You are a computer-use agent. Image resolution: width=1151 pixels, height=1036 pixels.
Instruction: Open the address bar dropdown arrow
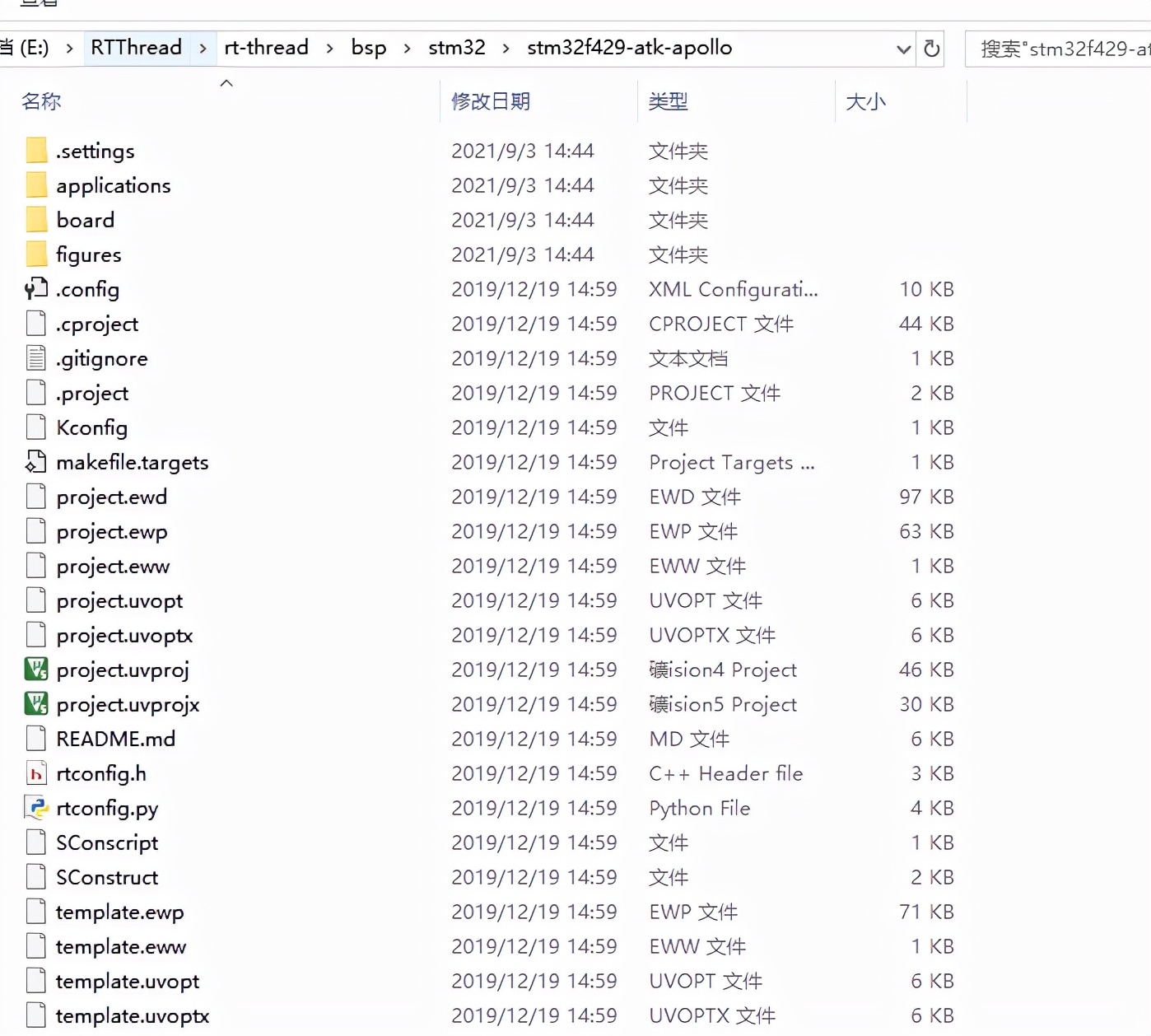(x=903, y=49)
